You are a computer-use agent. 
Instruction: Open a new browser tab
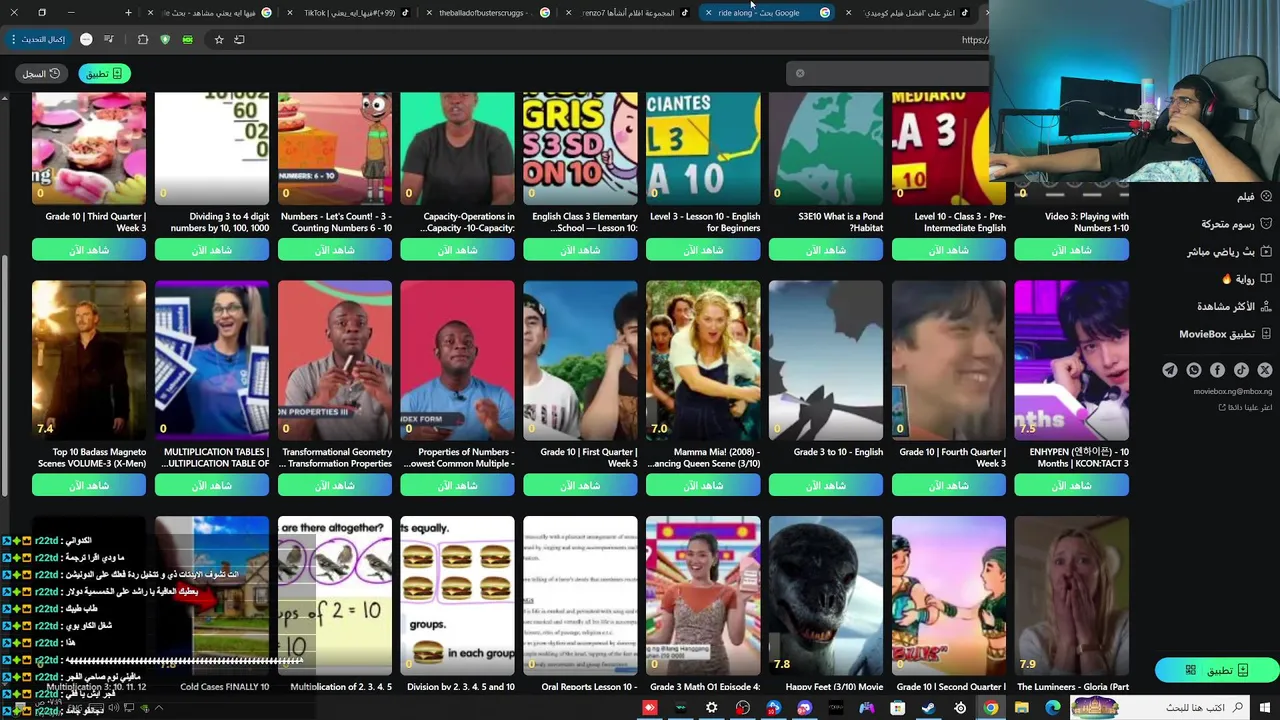[x=128, y=12]
